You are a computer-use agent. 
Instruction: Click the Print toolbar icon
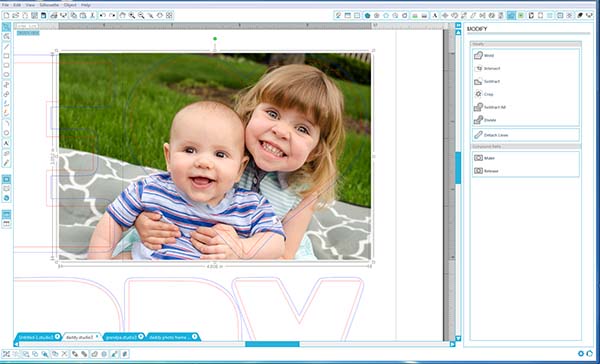[54, 16]
